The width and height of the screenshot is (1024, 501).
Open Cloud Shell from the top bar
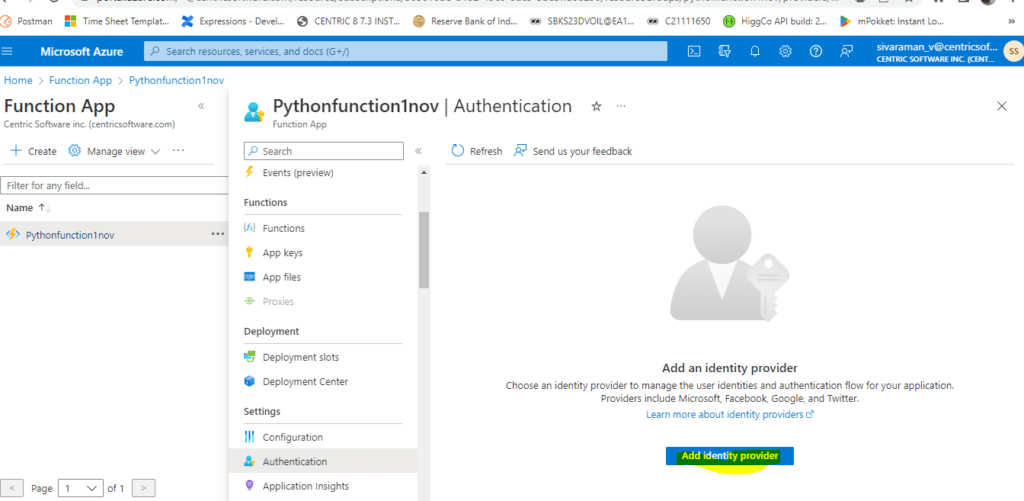(x=694, y=52)
